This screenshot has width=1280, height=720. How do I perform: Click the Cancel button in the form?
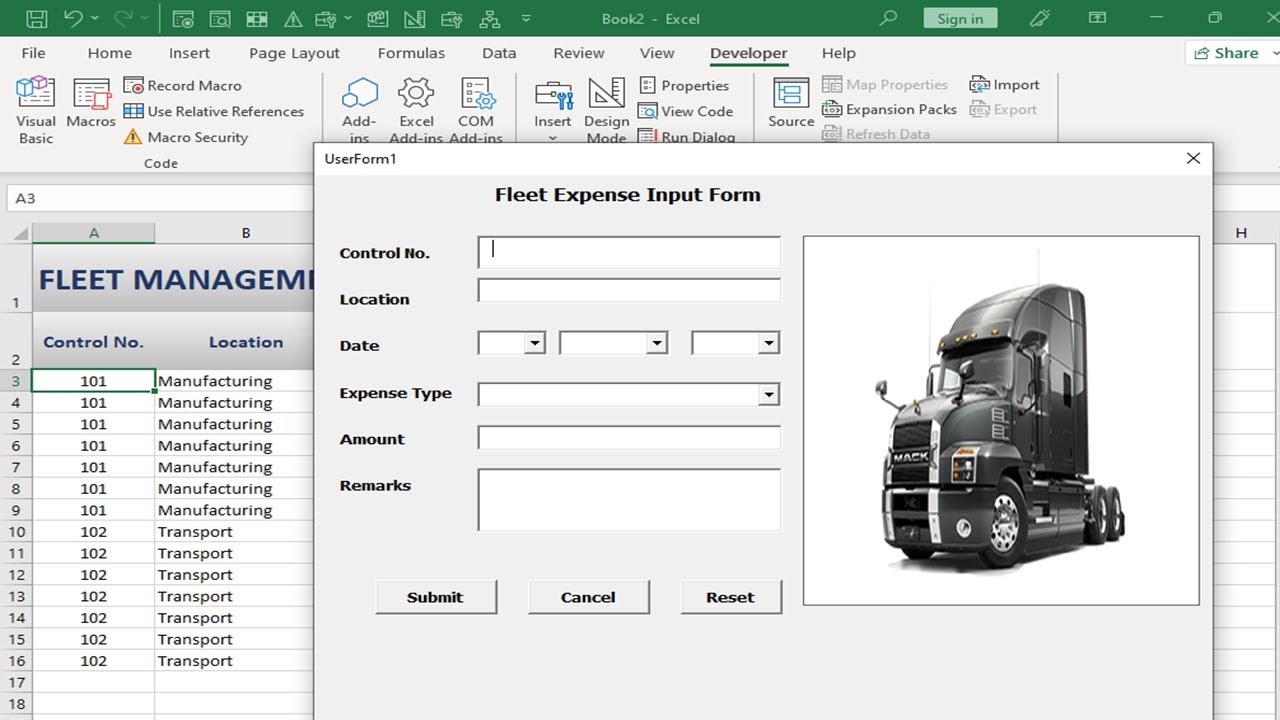click(x=588, y=597)
